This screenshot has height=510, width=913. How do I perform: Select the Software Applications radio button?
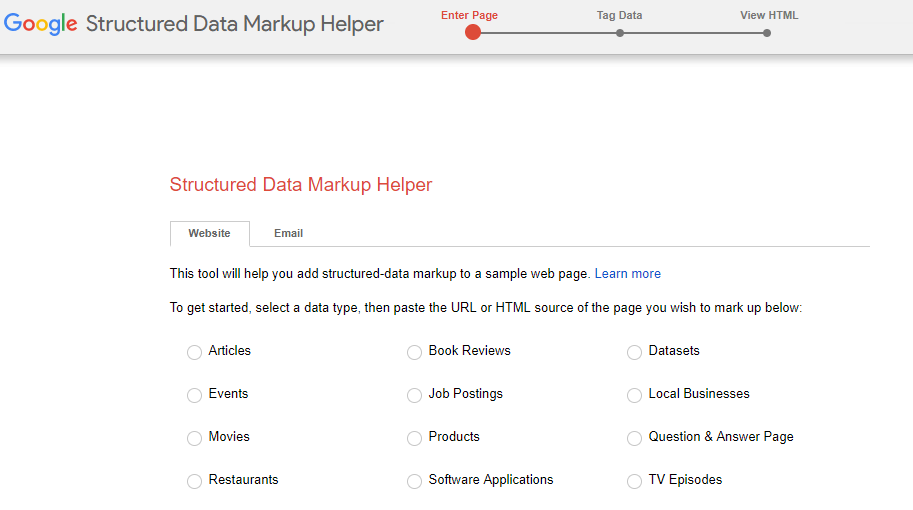(x=415, y=481)
